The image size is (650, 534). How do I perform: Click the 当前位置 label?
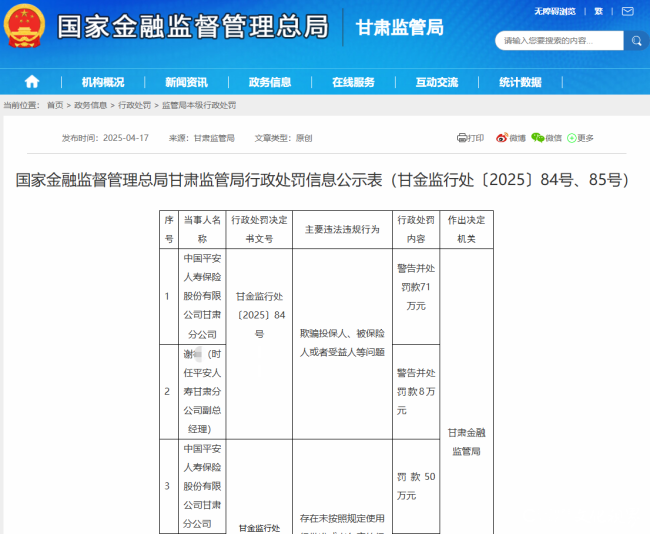pyautogui.click(x=21, y=105)
